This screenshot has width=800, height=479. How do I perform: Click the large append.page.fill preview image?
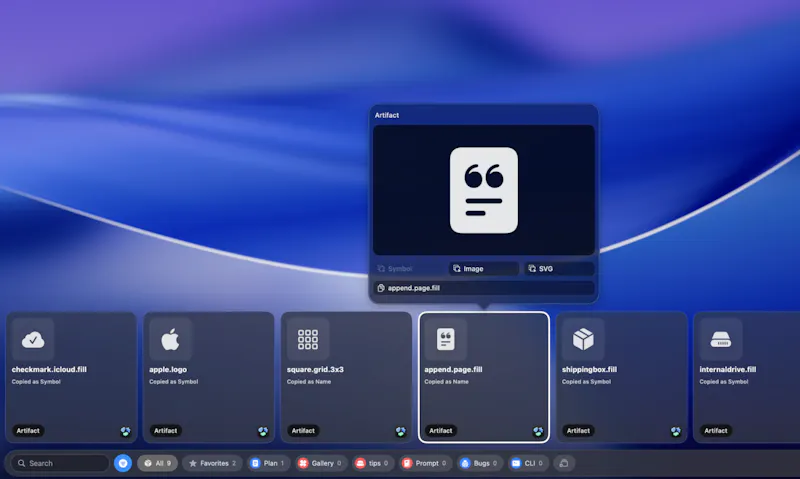484,190
